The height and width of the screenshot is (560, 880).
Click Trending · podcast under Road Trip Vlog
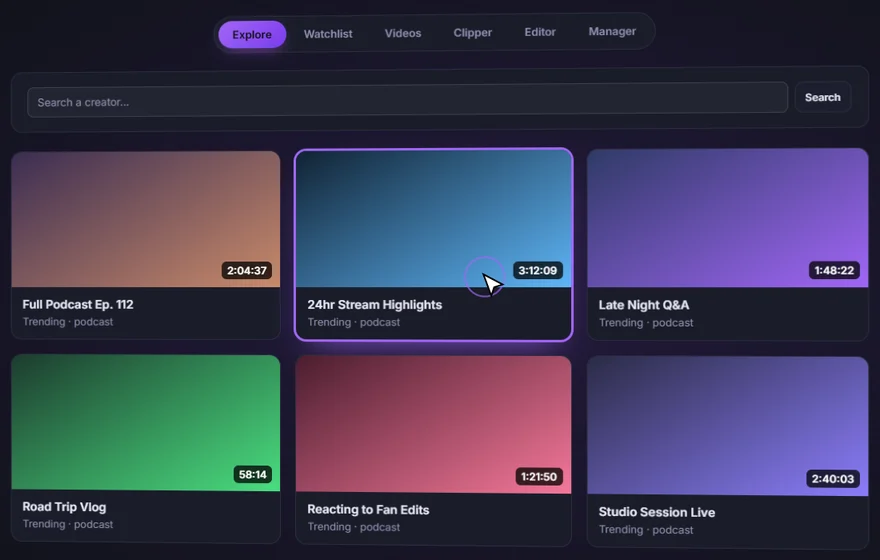coord(68,524)
